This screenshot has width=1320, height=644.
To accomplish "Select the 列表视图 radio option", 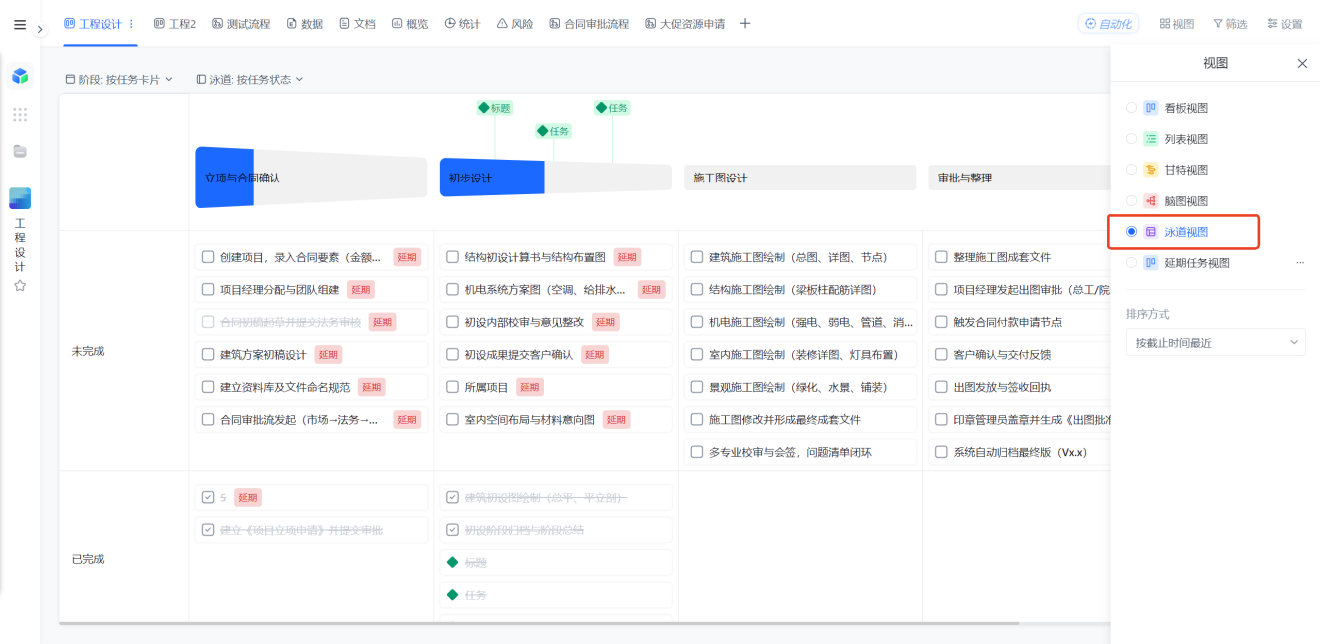I will pos(1131,139).
